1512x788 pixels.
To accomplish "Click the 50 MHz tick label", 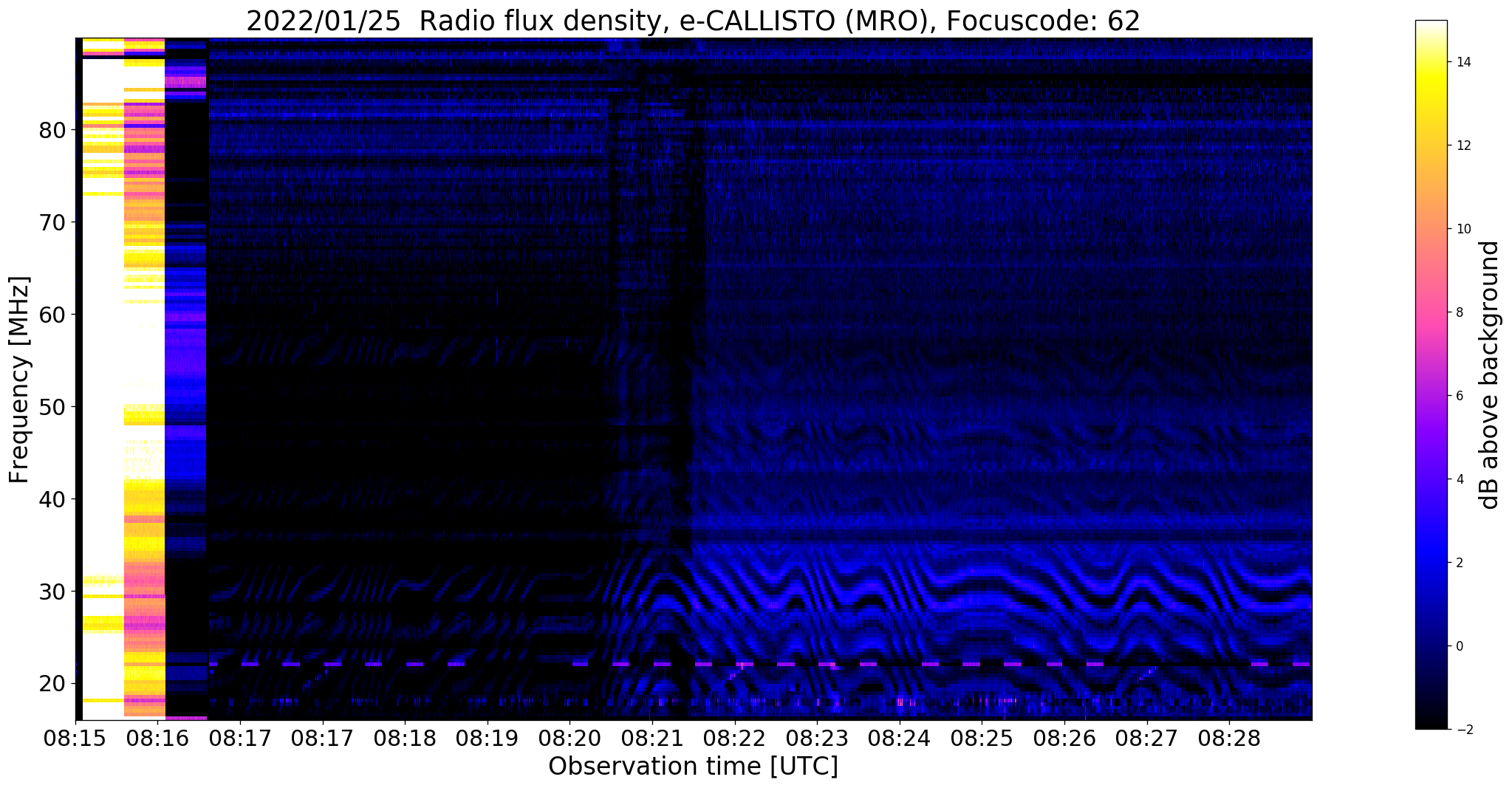I will (52, 407).
